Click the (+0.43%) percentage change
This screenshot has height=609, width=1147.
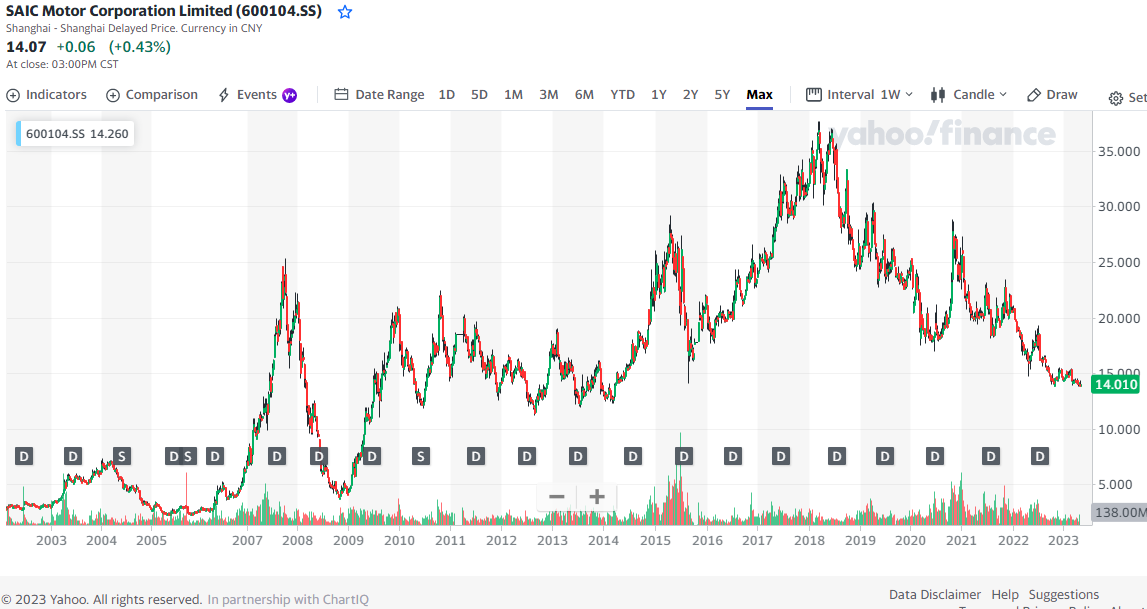[140, 47]
